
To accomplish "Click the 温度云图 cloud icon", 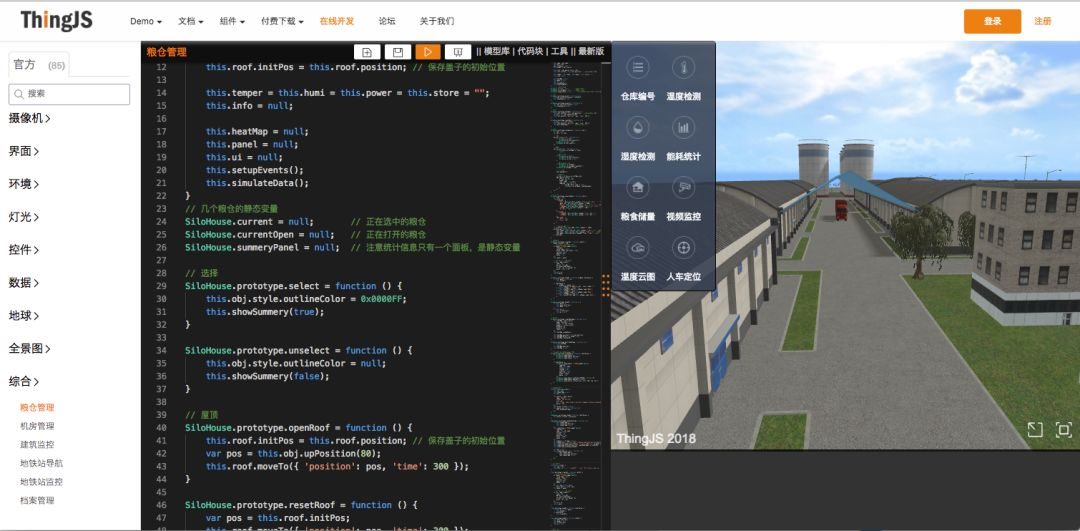I will (x=638, y=247).
